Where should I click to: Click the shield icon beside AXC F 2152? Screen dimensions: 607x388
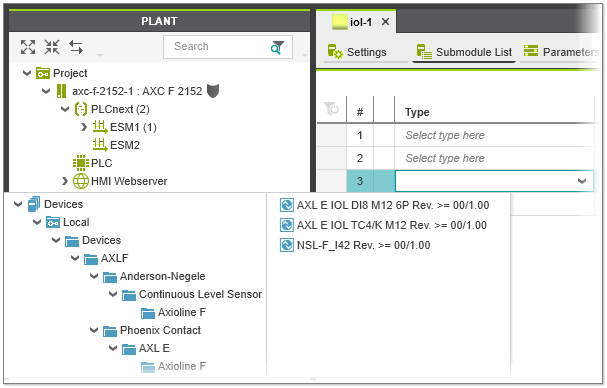213,91
